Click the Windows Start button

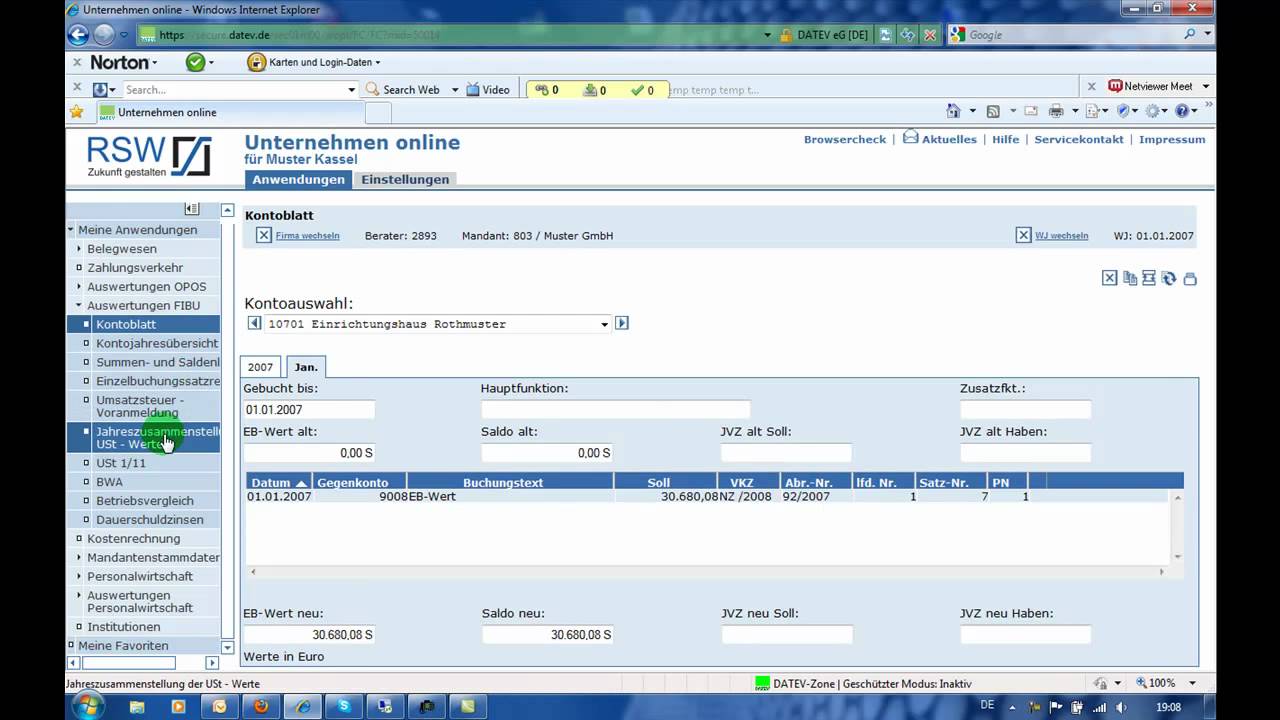click(87, 705)
